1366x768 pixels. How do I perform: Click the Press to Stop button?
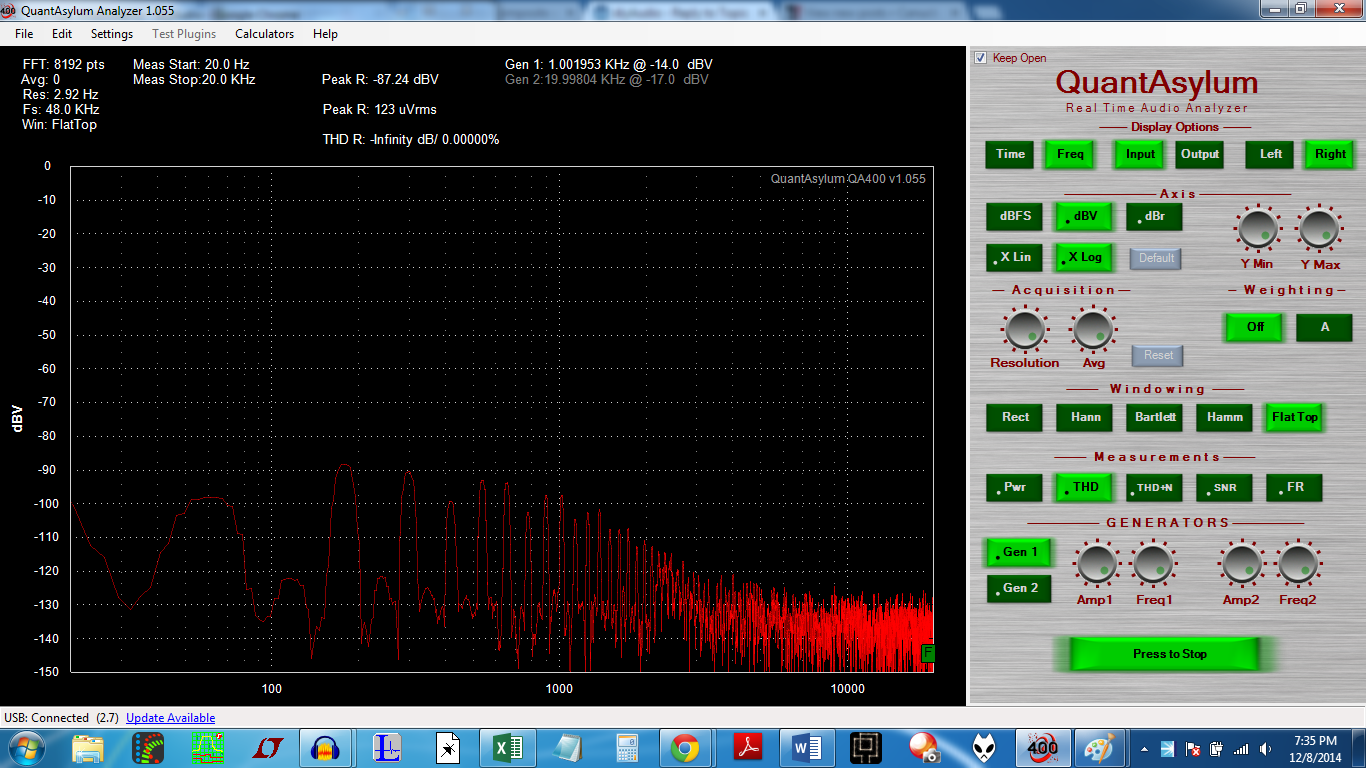pyautogui.click(x=1165, y=653)
